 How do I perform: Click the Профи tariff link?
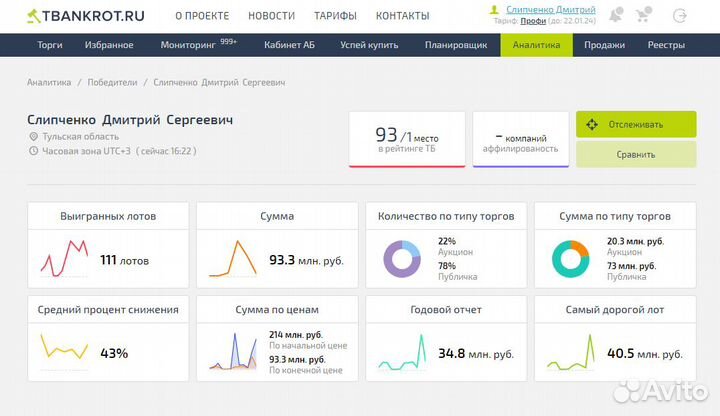point(533,21)
